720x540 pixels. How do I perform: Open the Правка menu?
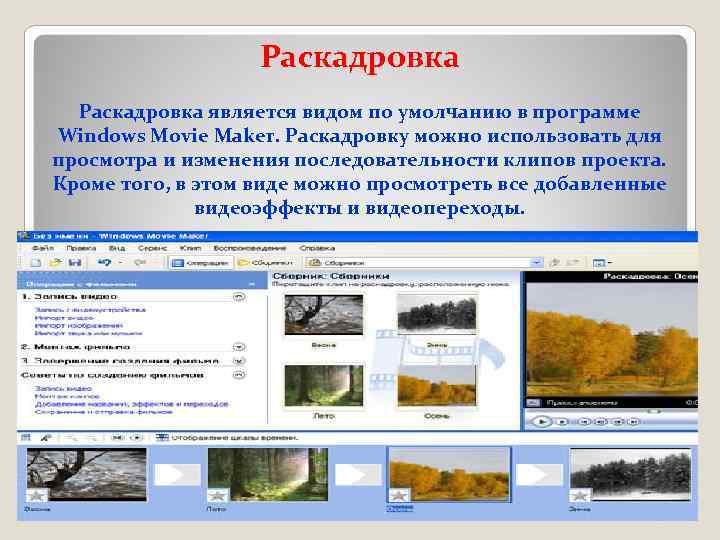coord(81,248)
